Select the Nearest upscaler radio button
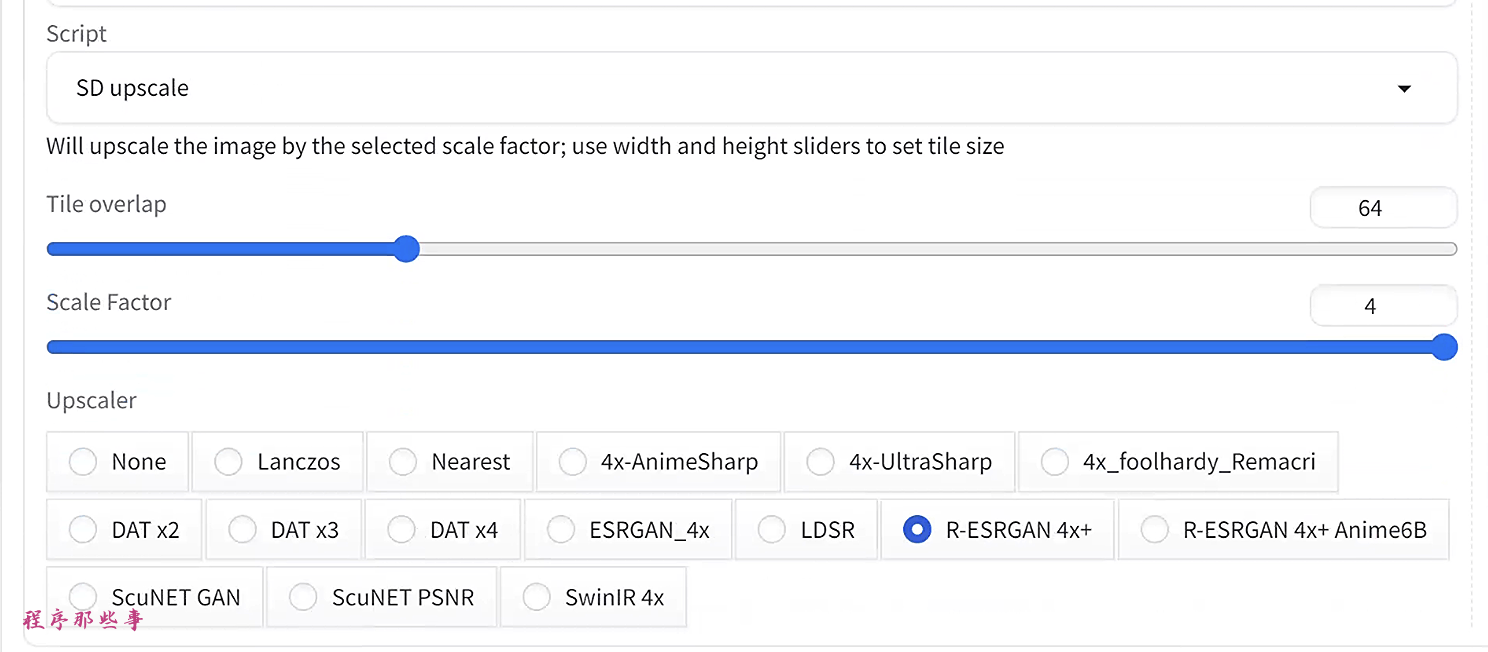The width and height of the screenshot is (1488, 652). [x=403, y=462]
